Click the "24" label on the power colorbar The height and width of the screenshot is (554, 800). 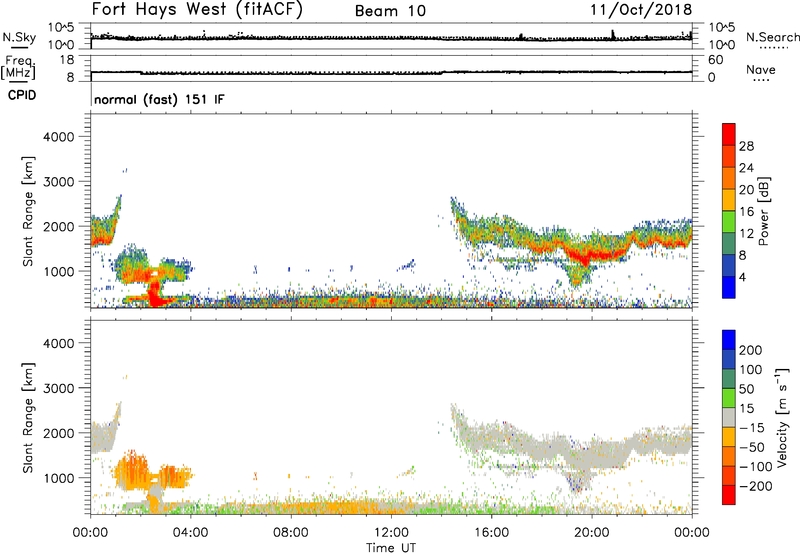[x=746, y=168]
